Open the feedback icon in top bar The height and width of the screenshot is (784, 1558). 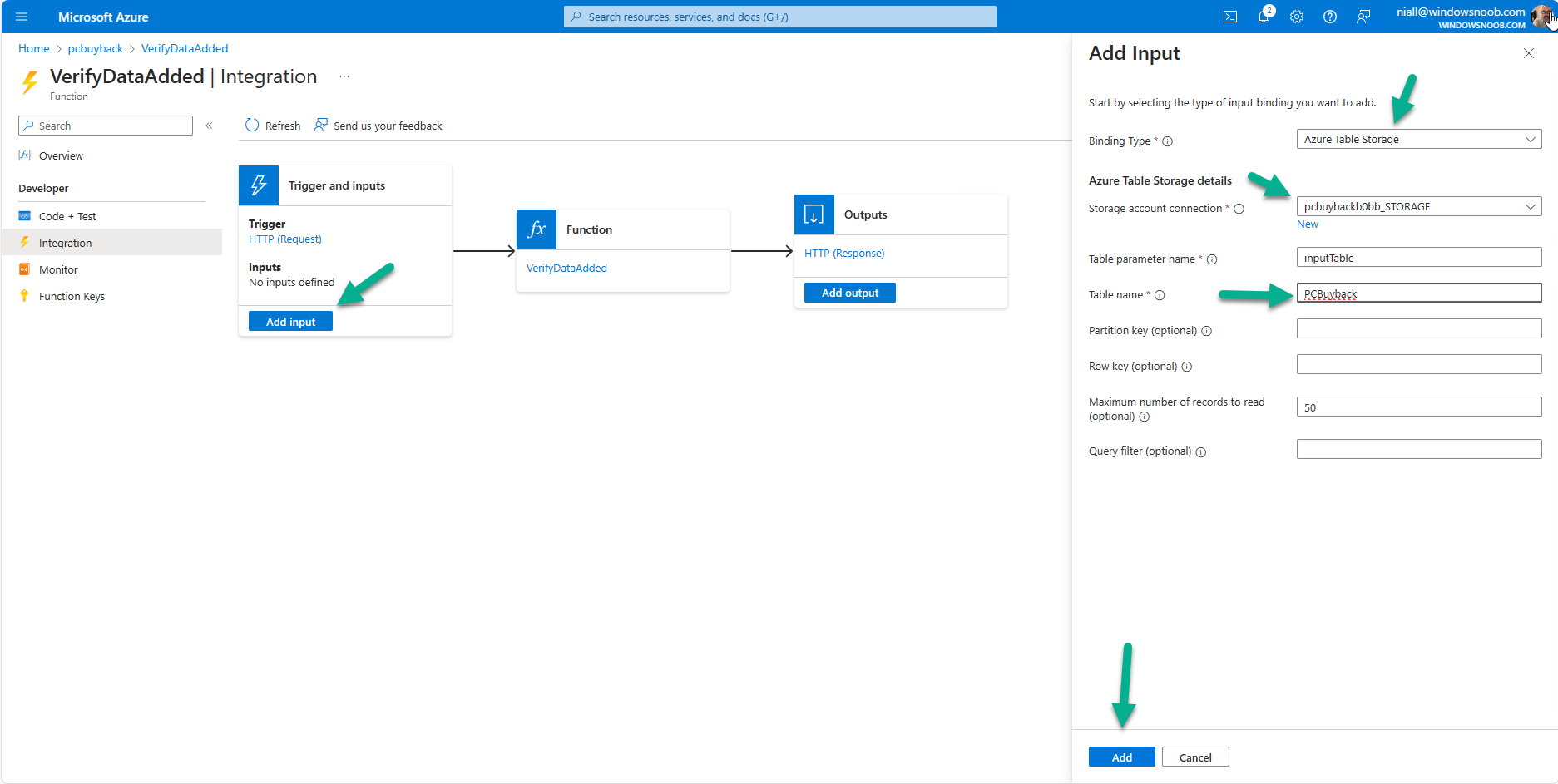1363,17
